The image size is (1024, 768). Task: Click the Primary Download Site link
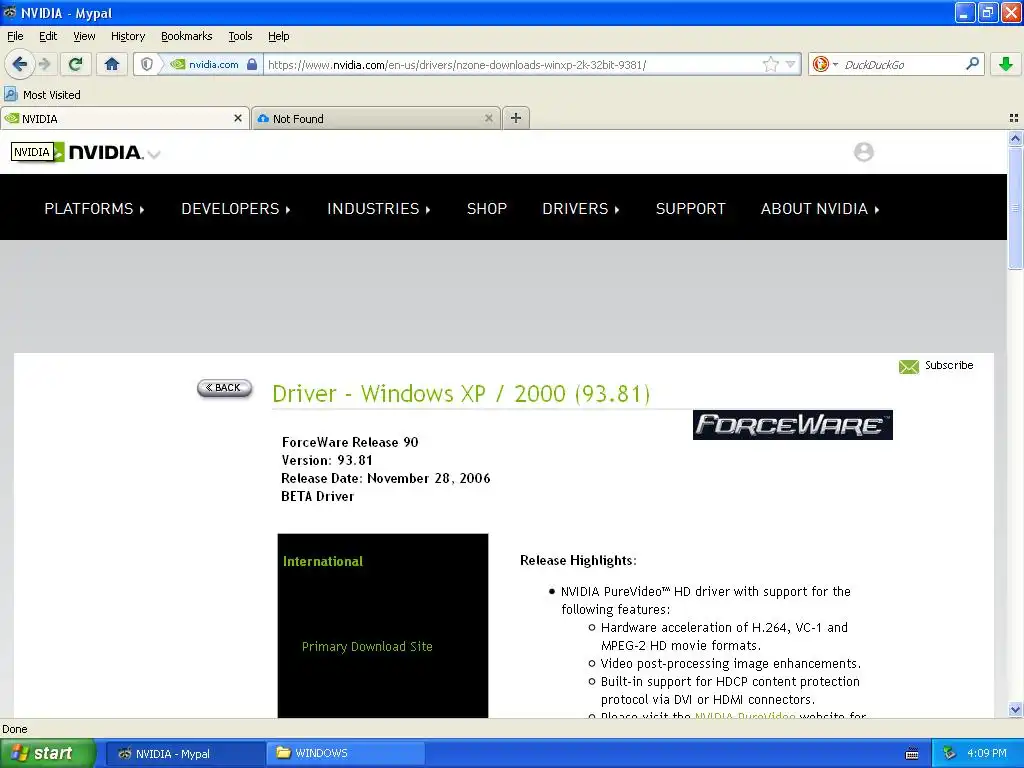tap(367, 647)
